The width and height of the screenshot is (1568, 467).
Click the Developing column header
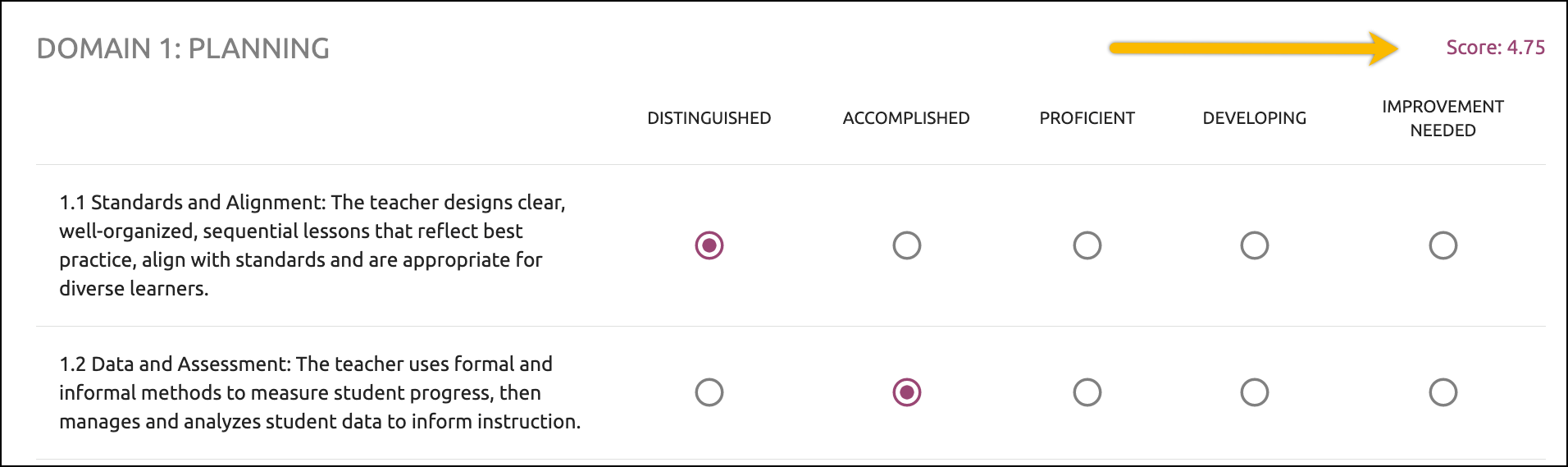tap(1255, 118)
